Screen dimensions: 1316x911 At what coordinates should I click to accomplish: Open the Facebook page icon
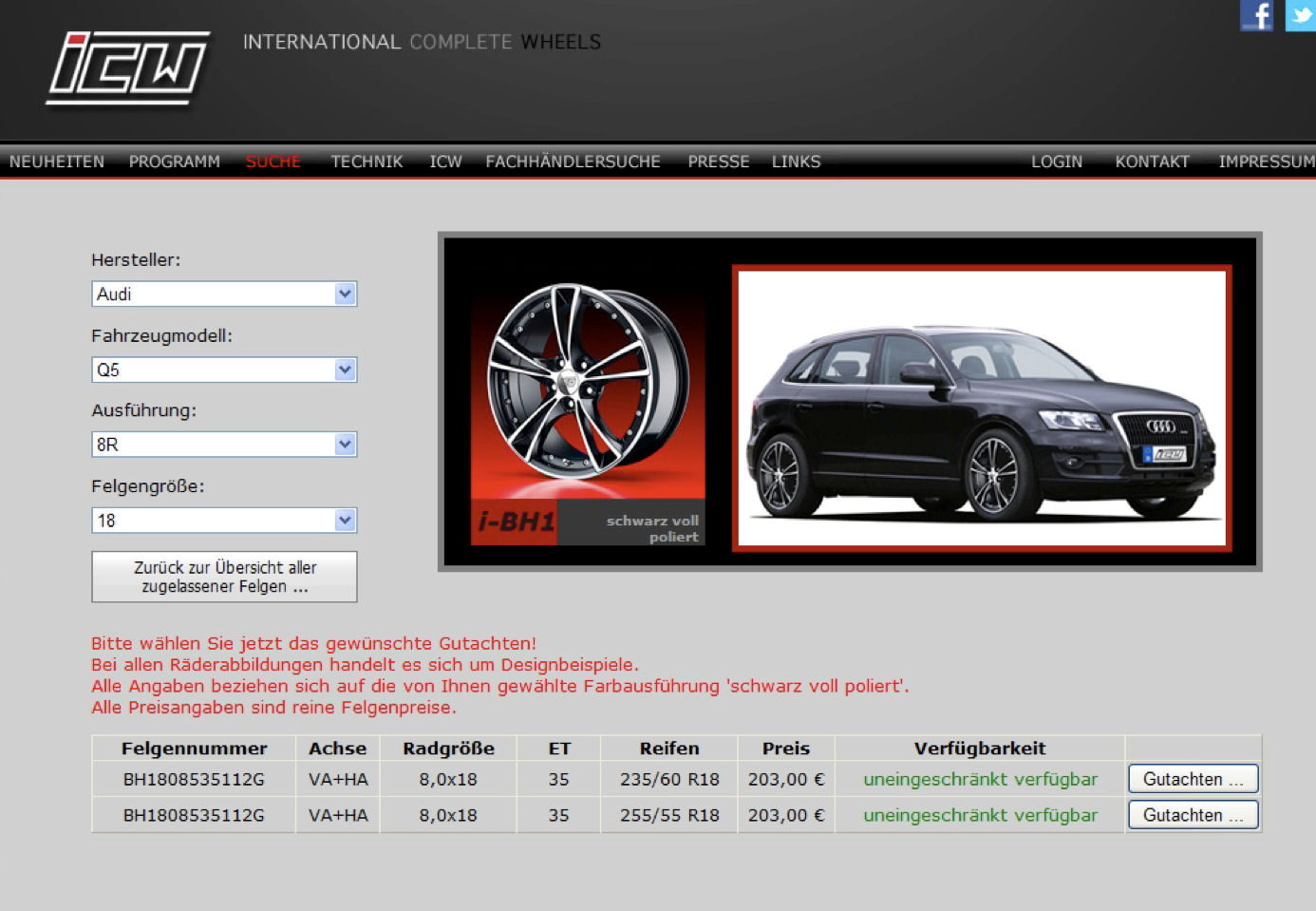click(1256, 15)
